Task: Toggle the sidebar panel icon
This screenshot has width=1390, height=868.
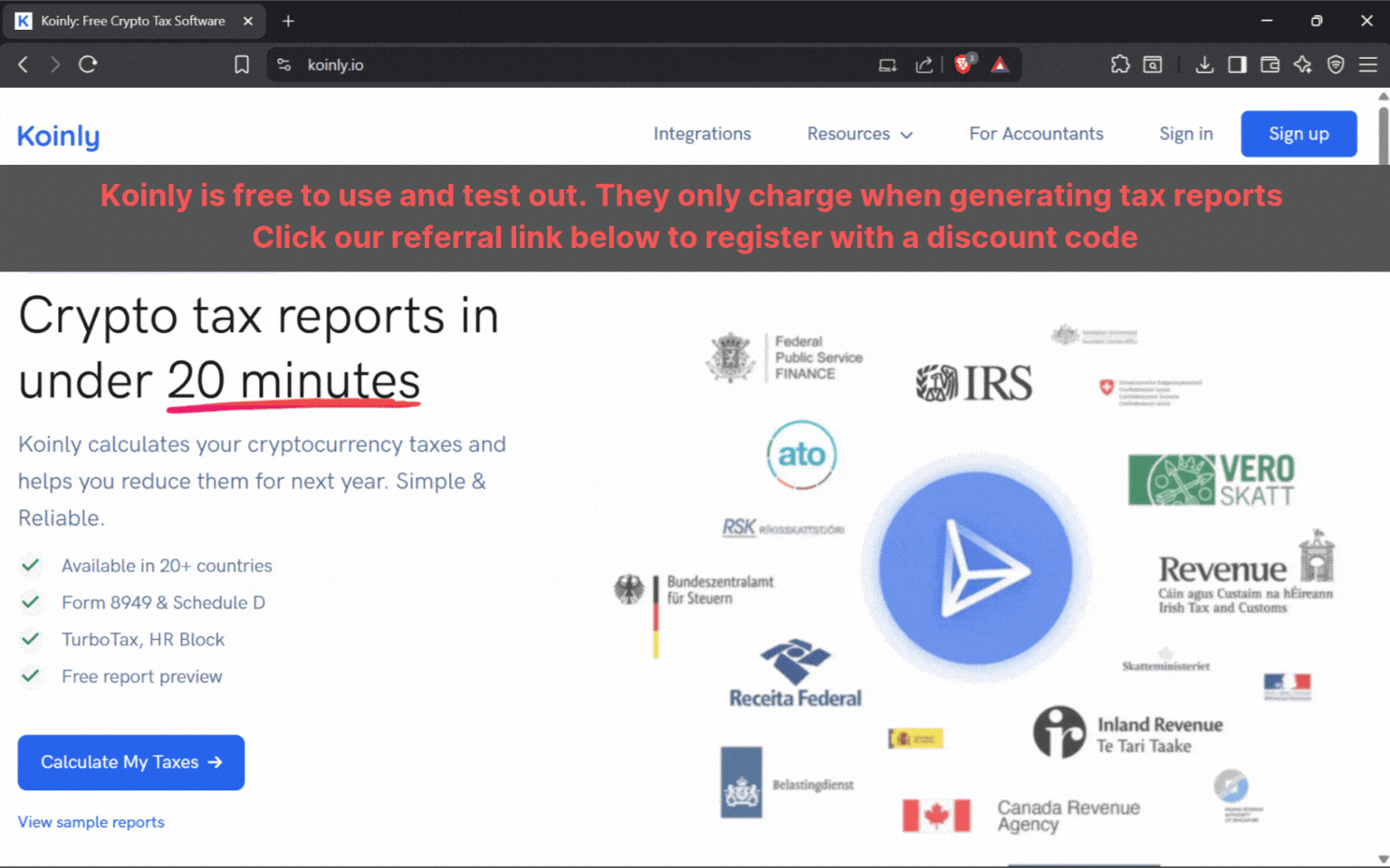Action: click(1237, 64)
